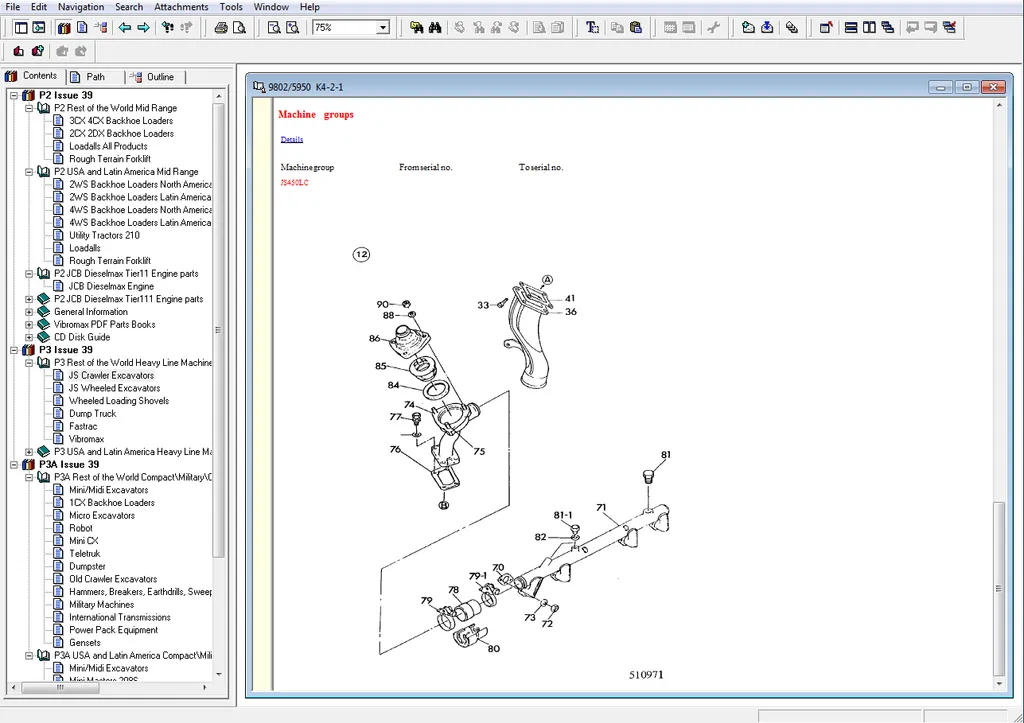Click the forward arrow toolbar icon
This screenshot has width=1024, height=723.
click(143, 27)
